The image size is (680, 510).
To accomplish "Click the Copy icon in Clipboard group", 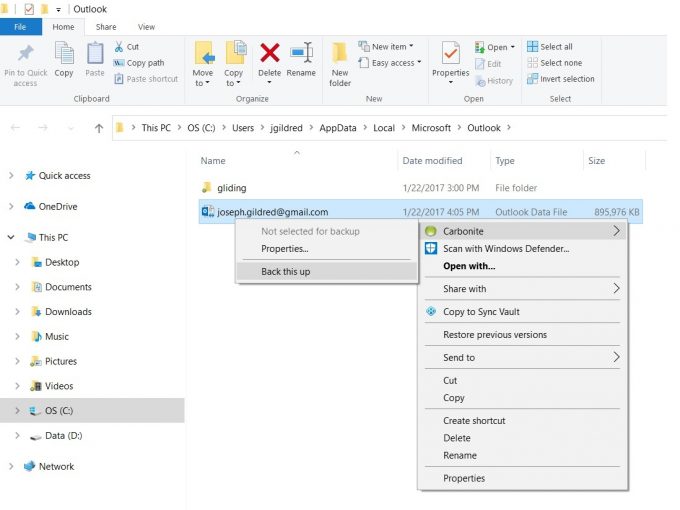I will coord(64,53).
